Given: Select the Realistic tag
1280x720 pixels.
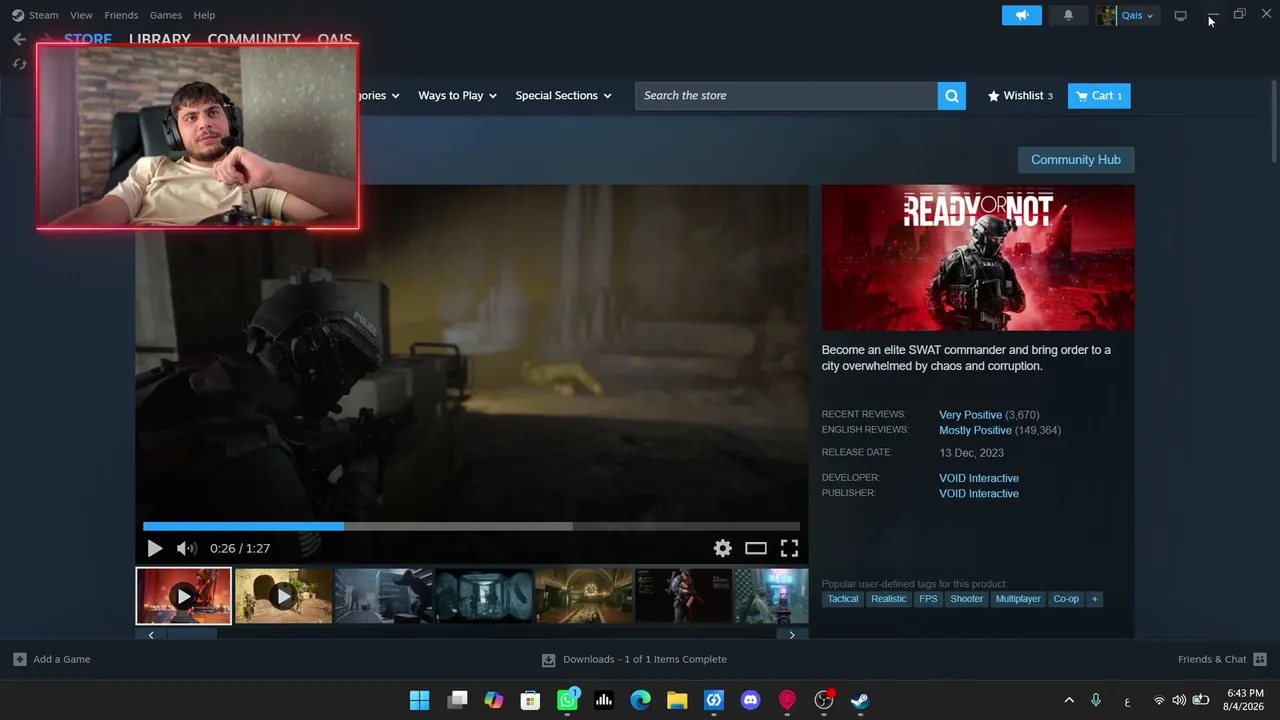Looking at the screenshot, I should [888, 599].
